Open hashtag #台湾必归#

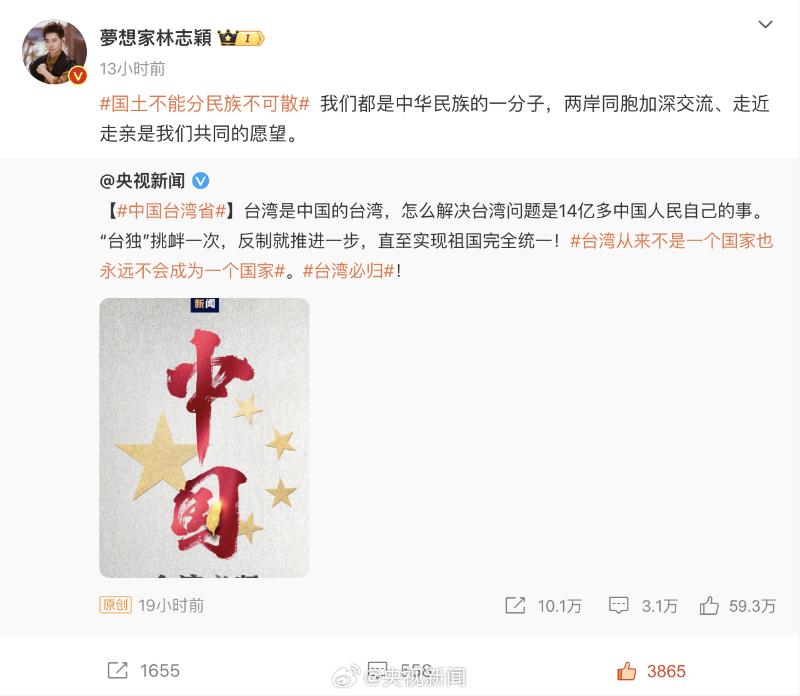click(348, 271)
